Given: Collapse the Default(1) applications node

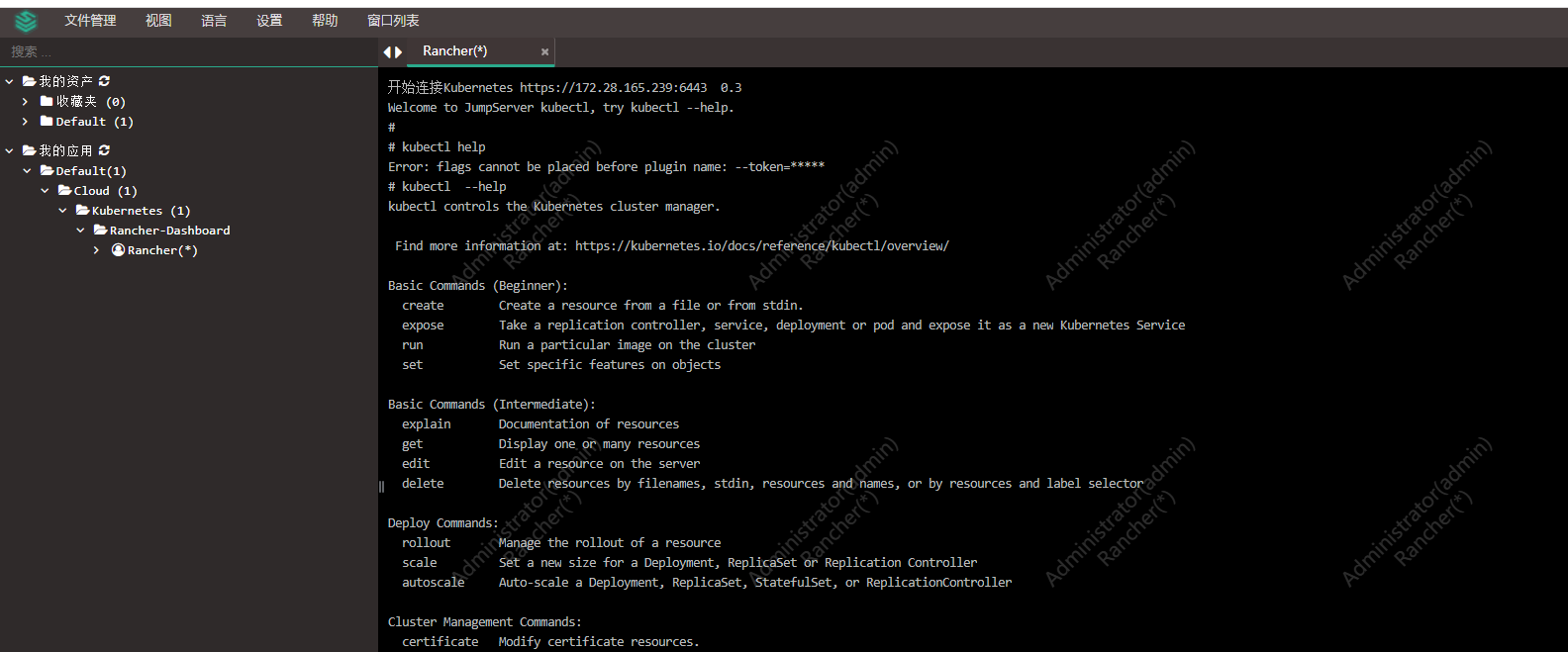Looking at the screenshot, I should coord(27,171).
